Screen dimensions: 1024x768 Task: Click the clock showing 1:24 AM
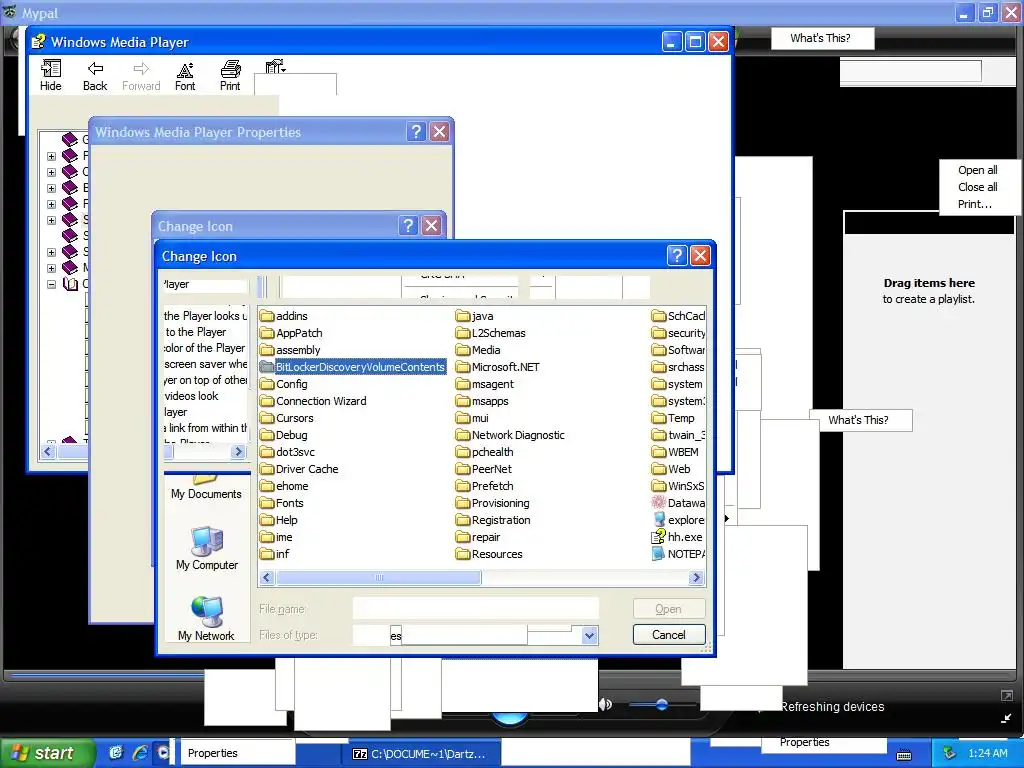pos(988,753)
